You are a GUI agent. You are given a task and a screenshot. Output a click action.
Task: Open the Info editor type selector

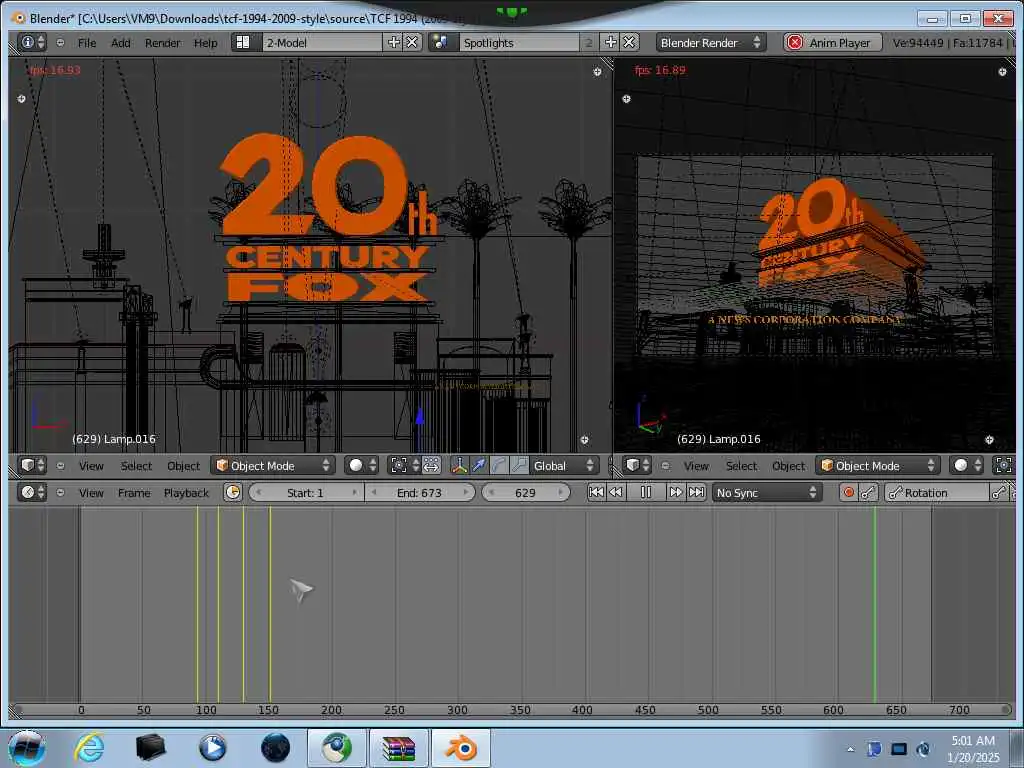(x=32, y=42)
